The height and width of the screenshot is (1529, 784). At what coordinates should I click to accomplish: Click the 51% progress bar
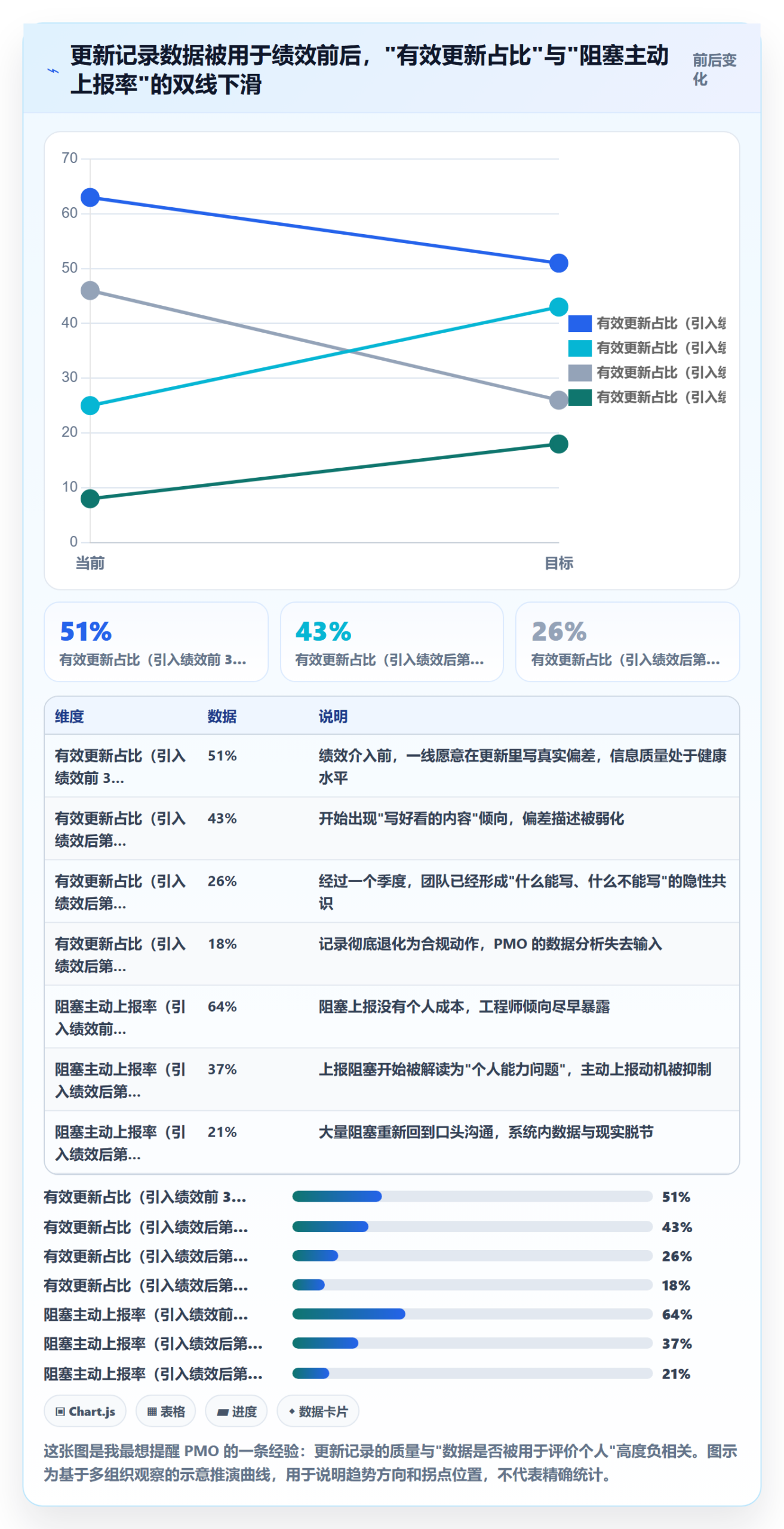click(472, 1196)
